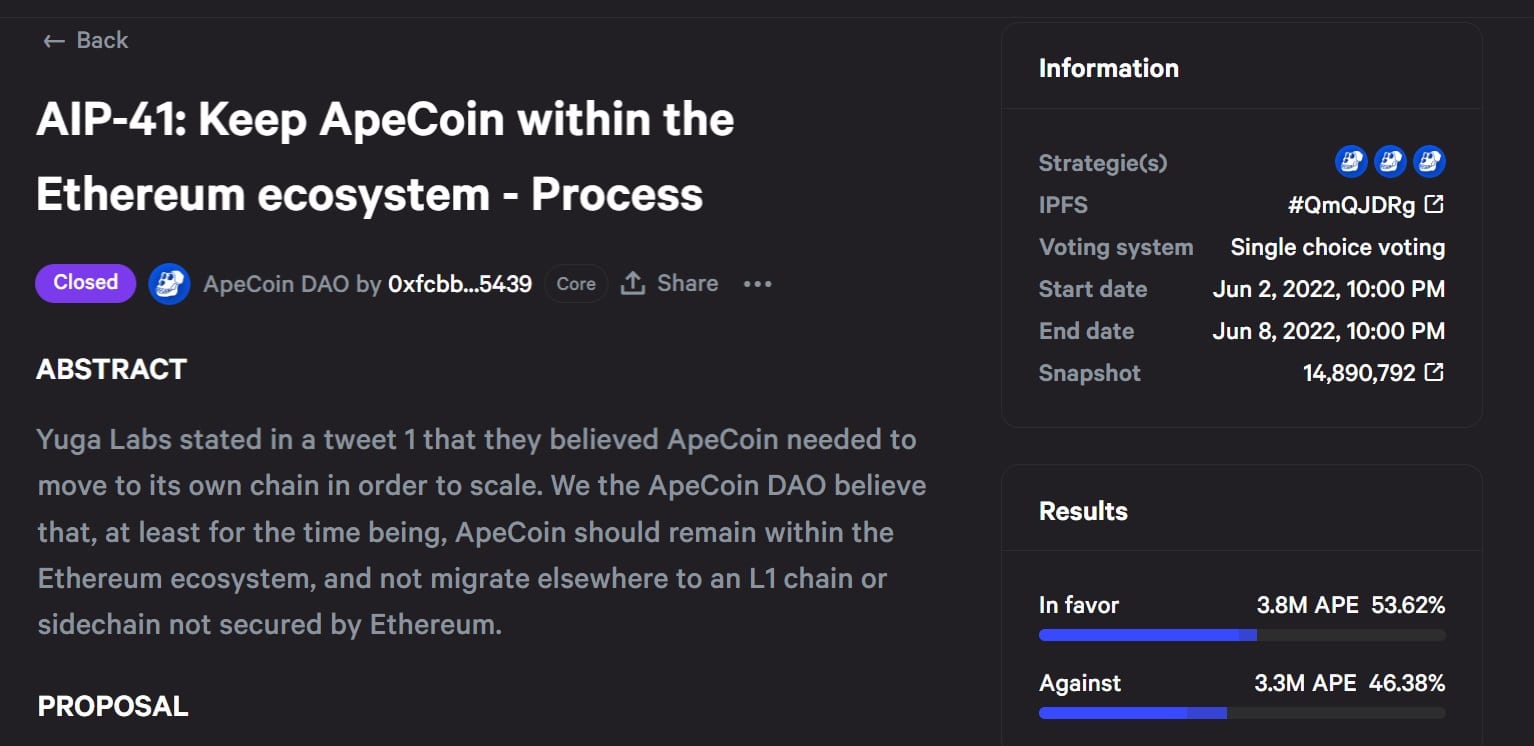Click the Core badge
The height and width of the screenshot is (746, 1534).
pos(576,284)
